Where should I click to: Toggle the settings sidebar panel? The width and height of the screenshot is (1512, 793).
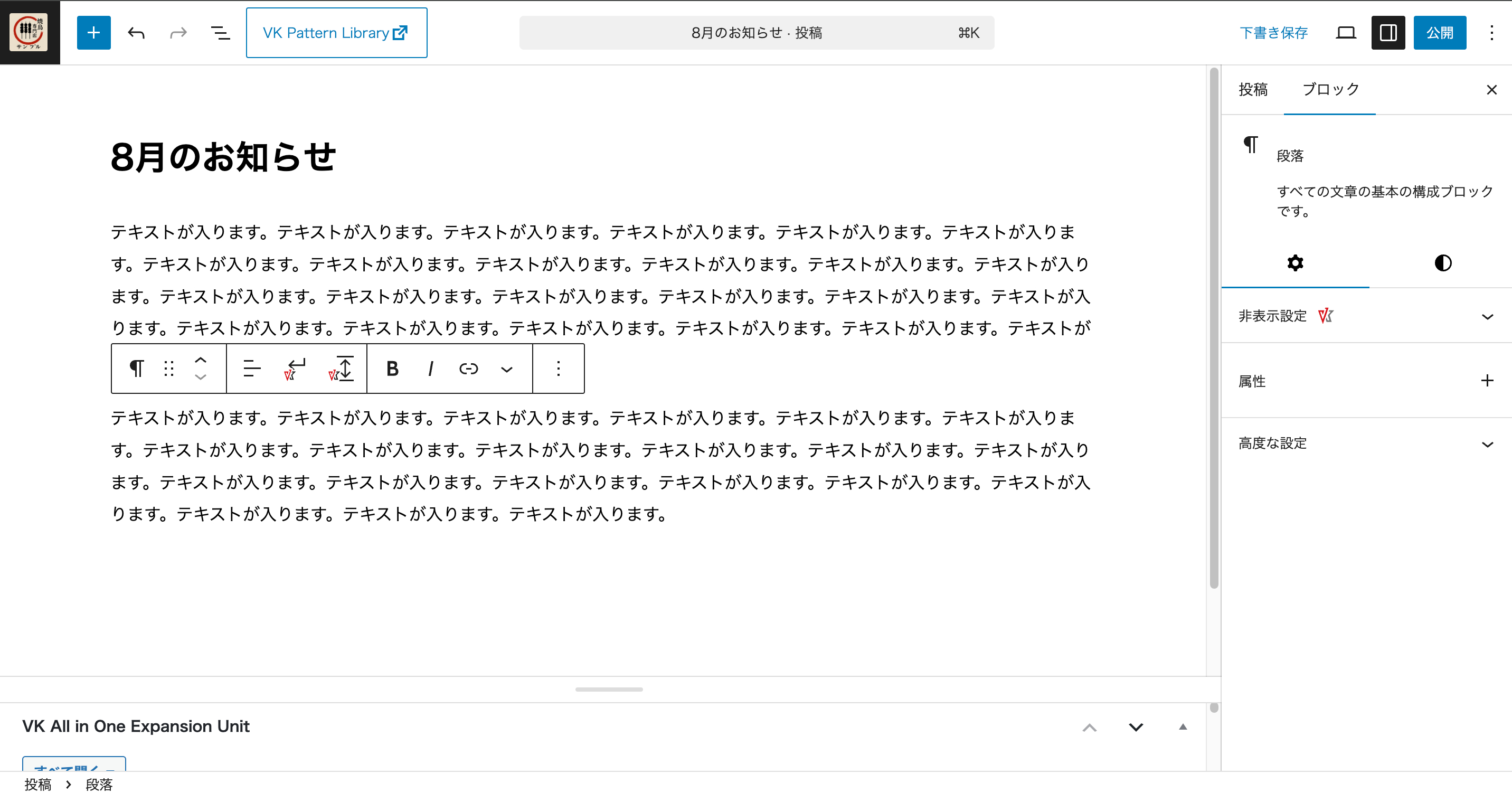coord(1387,33)
